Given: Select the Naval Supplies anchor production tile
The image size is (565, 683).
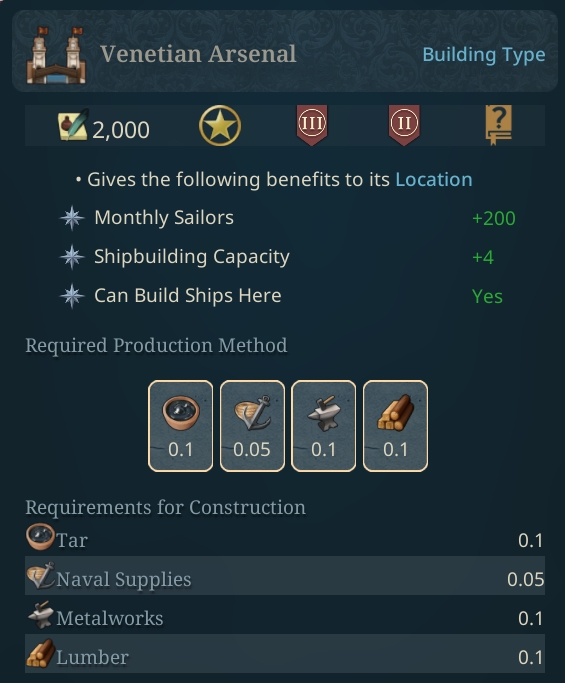Looking at the screenshot, I should coord(252,426).
